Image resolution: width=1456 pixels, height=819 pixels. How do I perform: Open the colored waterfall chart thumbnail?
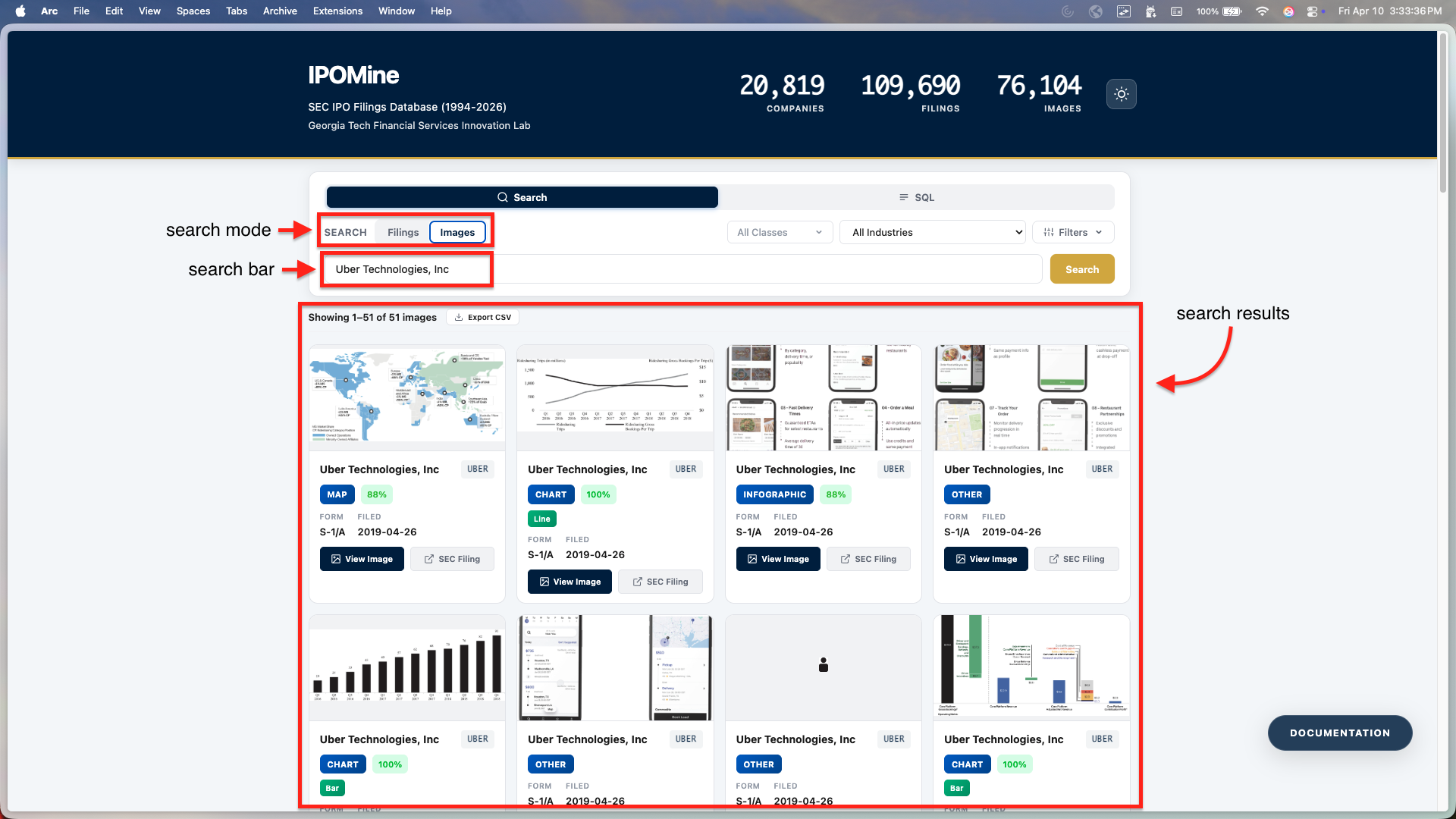pos(1031,668)
